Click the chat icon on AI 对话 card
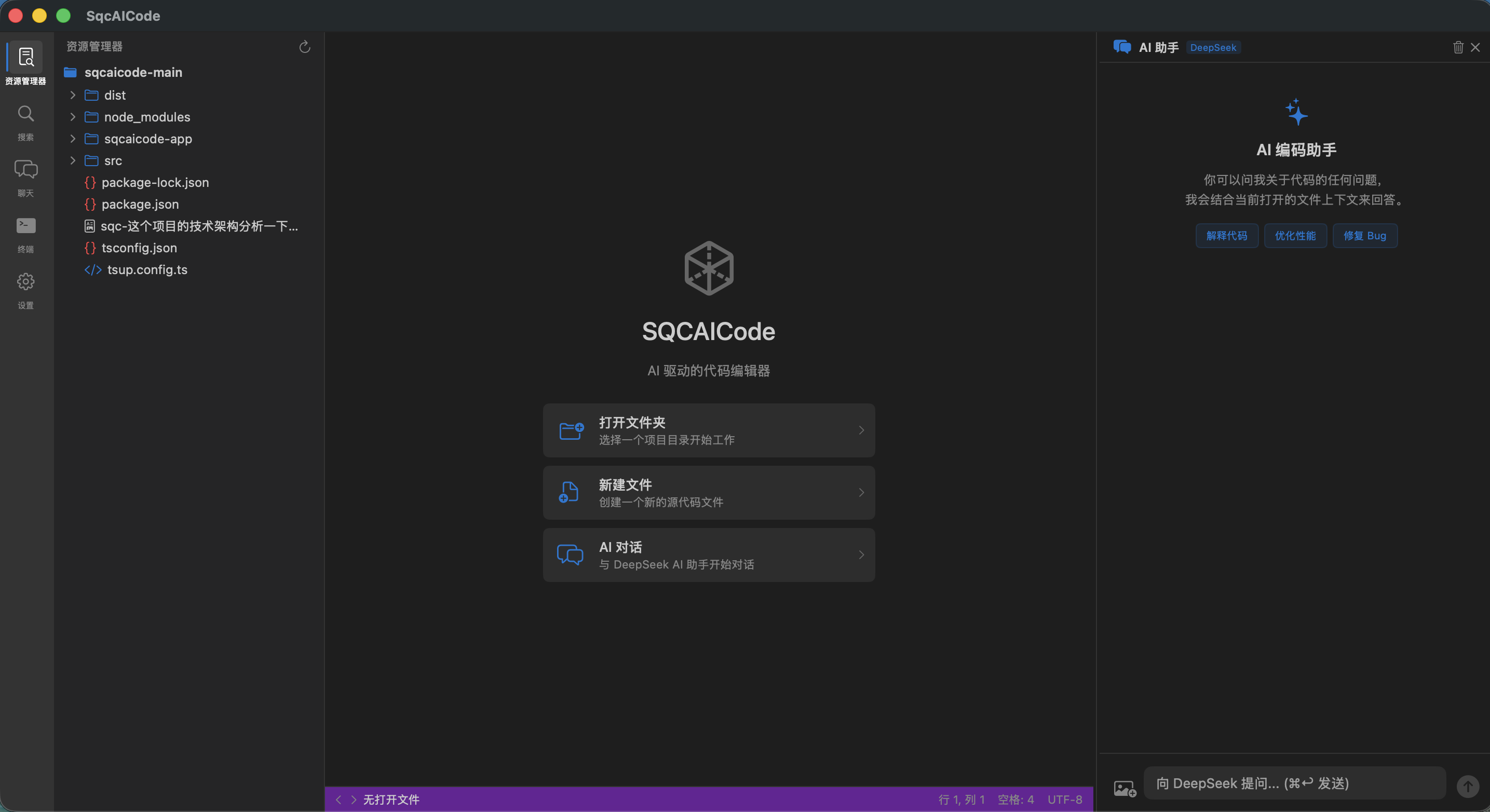 [570, 554]
